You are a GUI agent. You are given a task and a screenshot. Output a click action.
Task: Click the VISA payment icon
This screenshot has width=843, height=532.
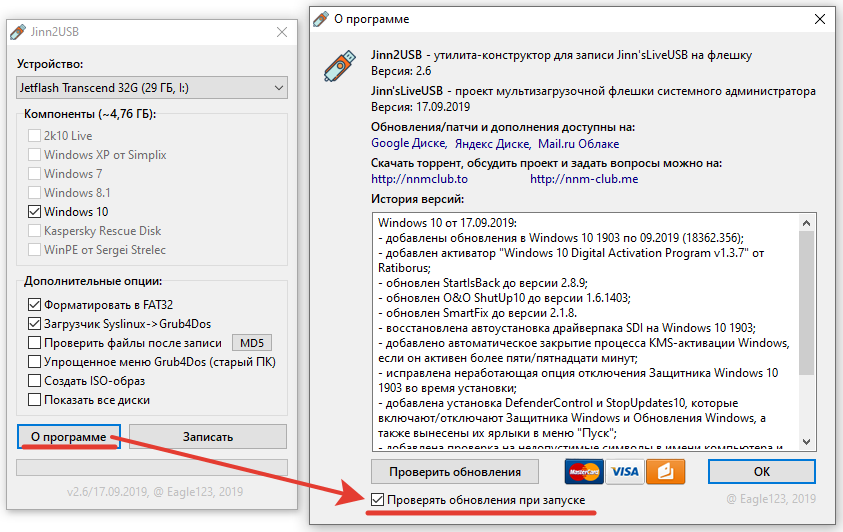pyautogui.click(x=625, y=472)
